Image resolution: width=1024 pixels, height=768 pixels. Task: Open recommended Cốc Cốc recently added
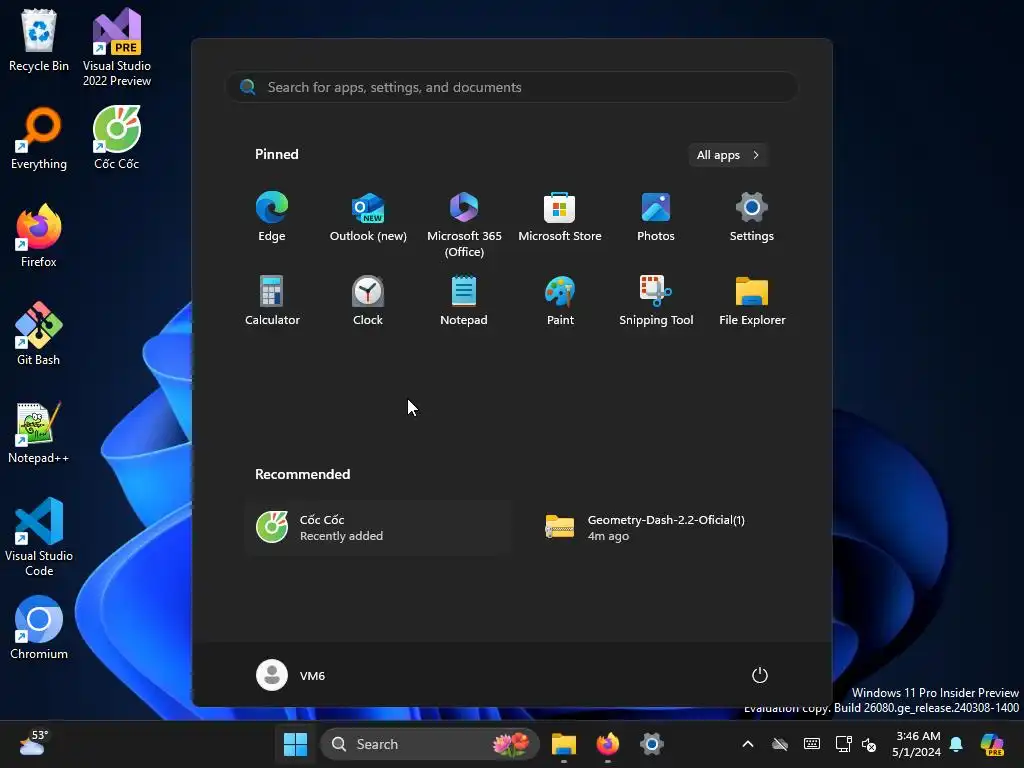379,528
